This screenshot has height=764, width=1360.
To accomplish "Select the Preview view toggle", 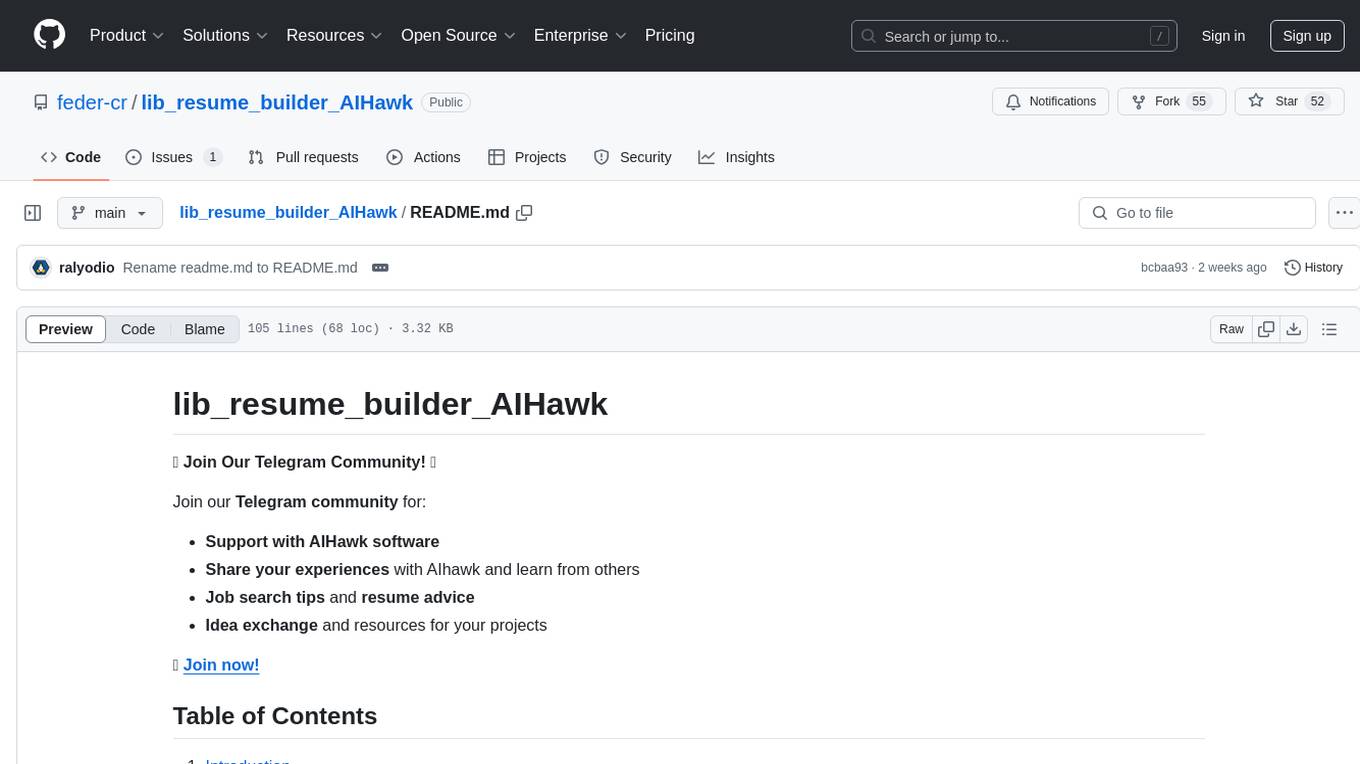I will [66, 329].
